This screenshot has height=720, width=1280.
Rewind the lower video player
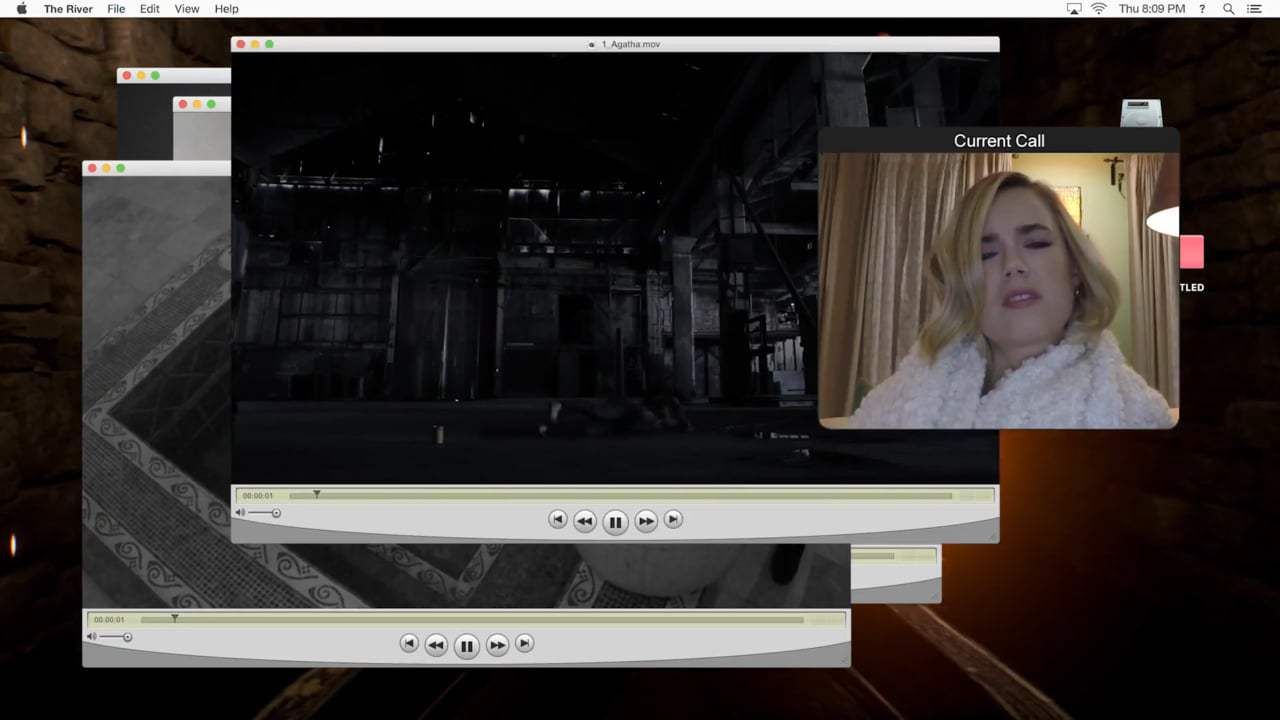[437, 644]
